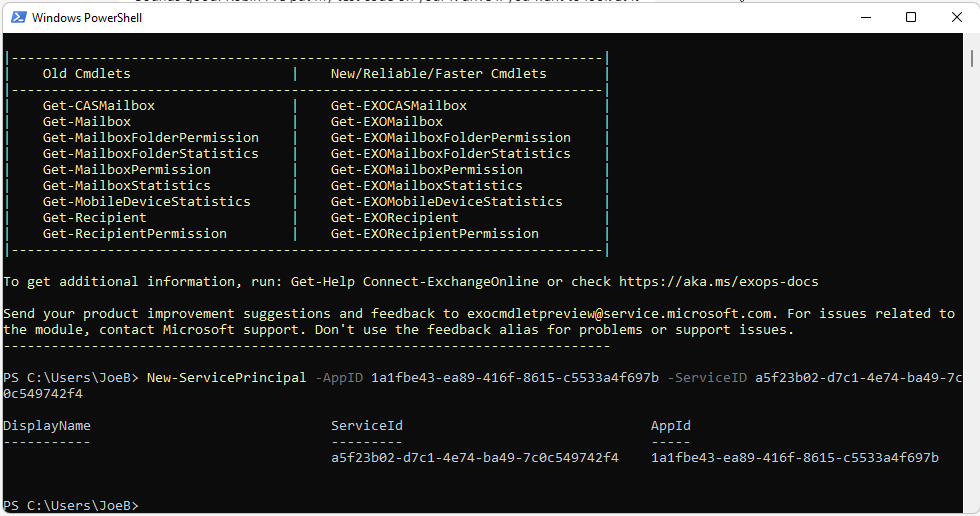This screenshot has width=980, height=516.
Task: Click the Get-EXOMailbox cmdlet text
Action: click(x=386, y=122)
